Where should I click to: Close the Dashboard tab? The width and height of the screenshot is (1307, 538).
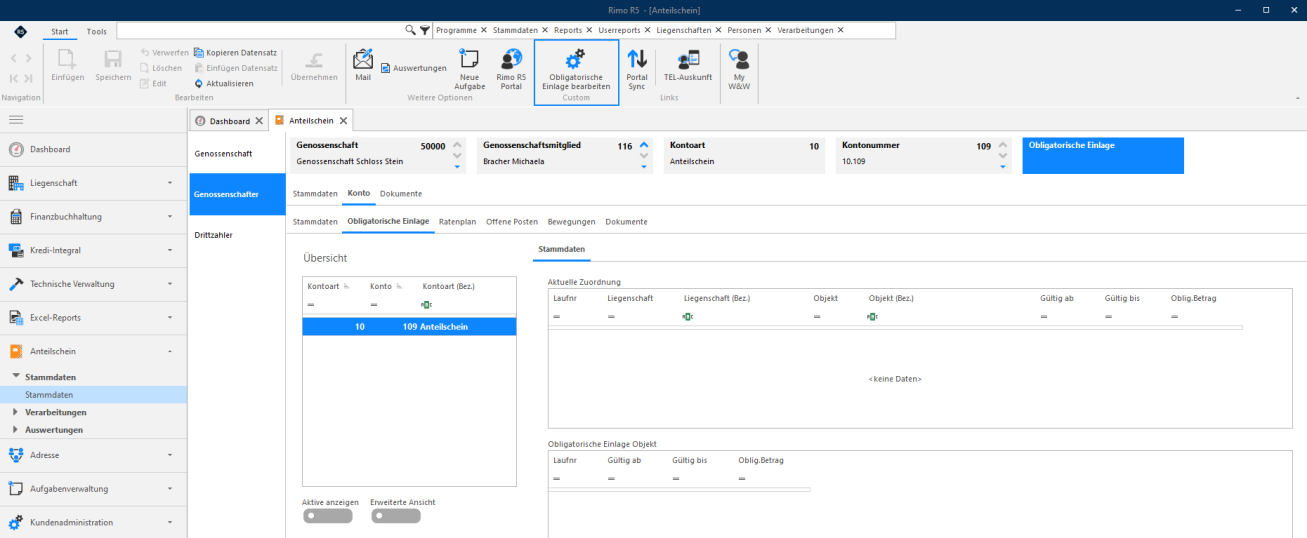[x=259, y=121]
